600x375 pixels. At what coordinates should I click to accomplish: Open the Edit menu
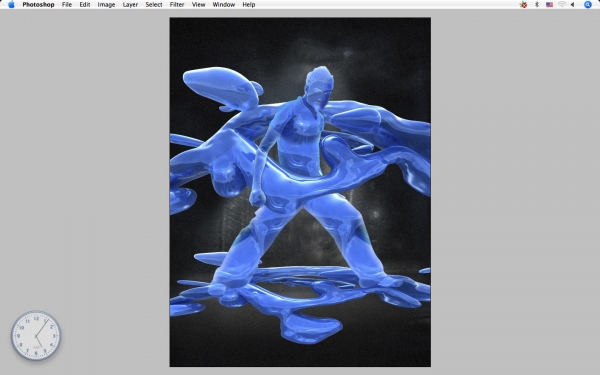(85, 5)
